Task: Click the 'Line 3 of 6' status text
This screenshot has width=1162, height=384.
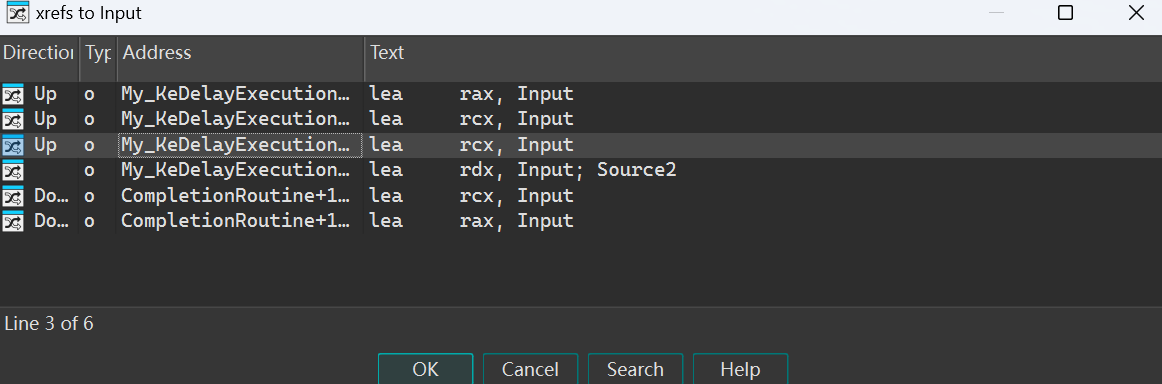Action: [x=49, y=324]
